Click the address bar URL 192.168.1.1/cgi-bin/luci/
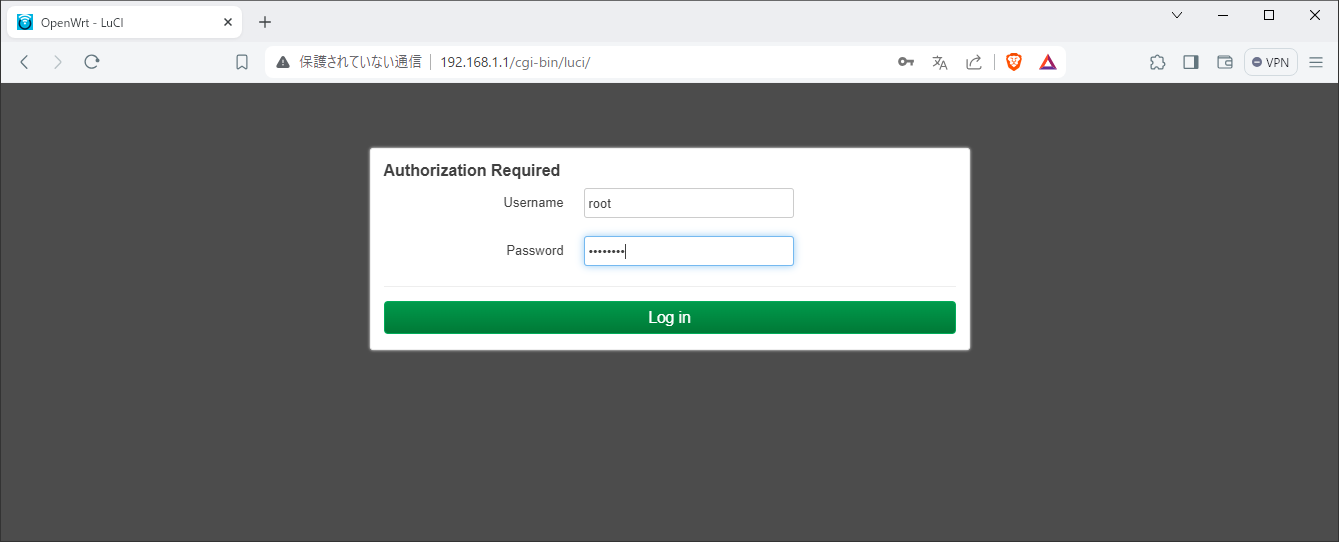This screenshot has height=542, width=1339. point(515,62)
